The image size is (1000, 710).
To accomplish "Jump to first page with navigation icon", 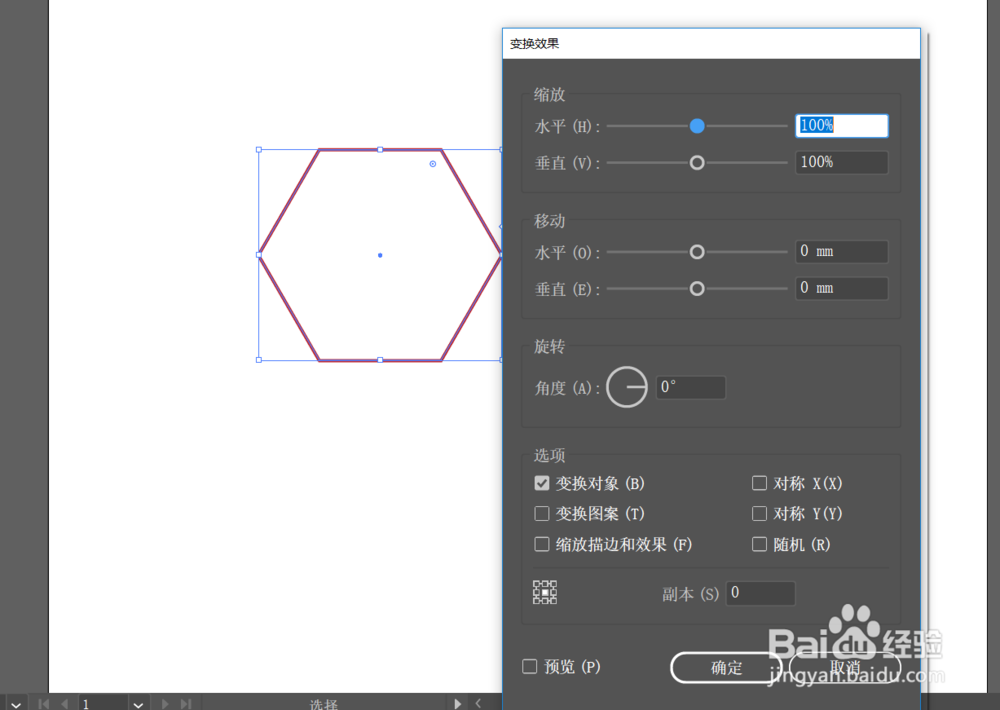I will pyautogui.click(x=42, y=703).
